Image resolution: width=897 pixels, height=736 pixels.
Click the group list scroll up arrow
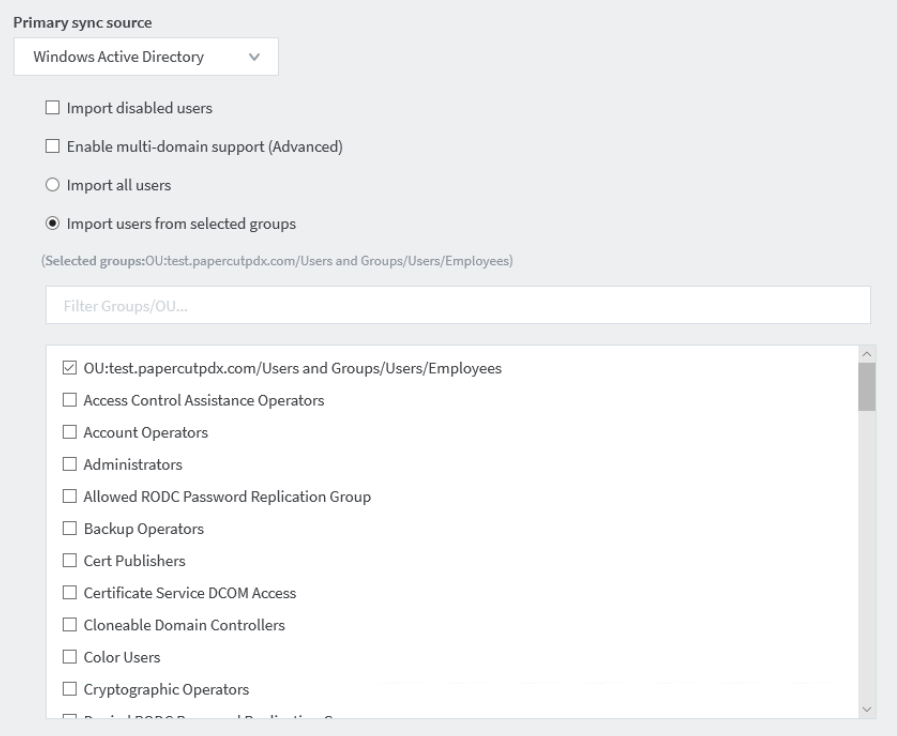pos(867,354)
